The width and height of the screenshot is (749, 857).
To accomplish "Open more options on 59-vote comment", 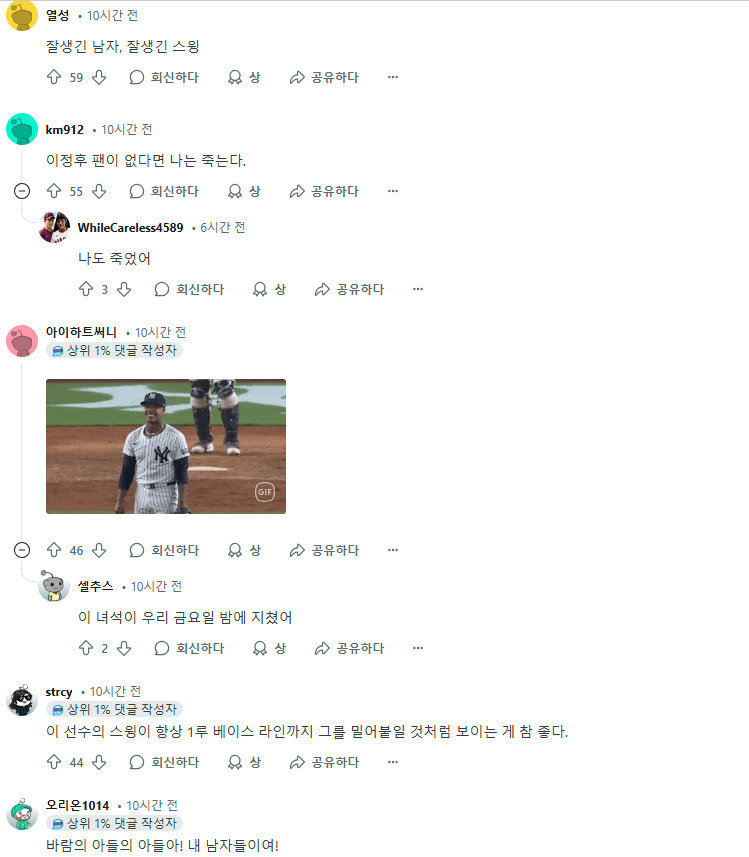I will pyautogui.click(x=393, y=77).
